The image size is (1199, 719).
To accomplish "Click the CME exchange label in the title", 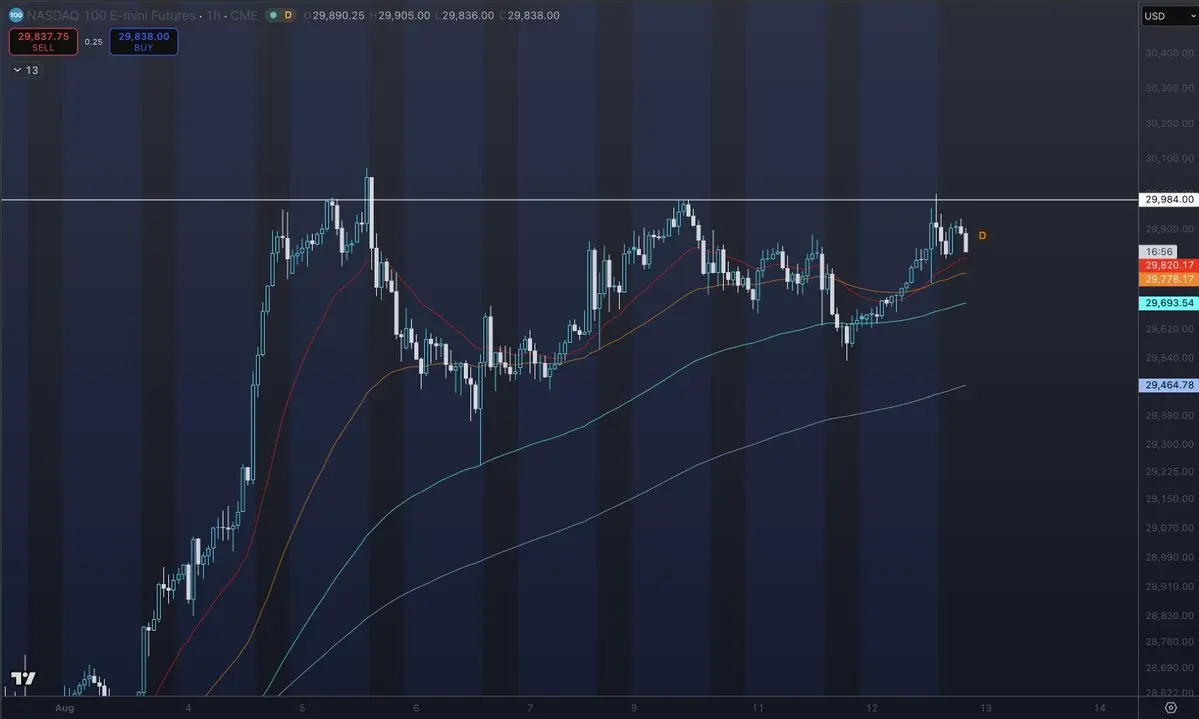I will point(244,15).
